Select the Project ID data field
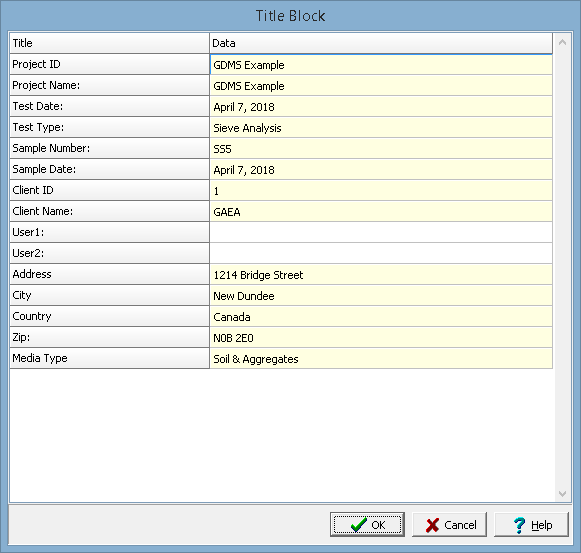 click(381, 64)
